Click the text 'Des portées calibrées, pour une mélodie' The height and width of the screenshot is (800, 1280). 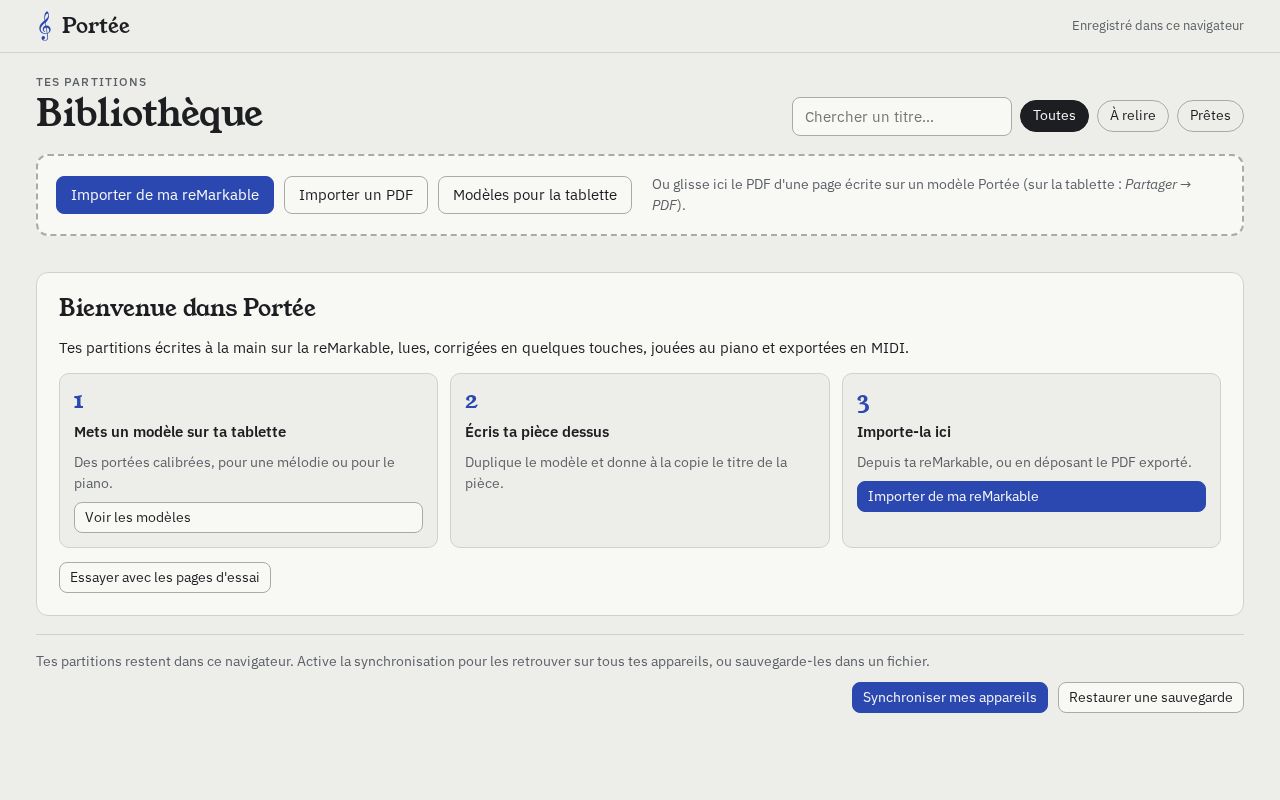tap(235, 472)
